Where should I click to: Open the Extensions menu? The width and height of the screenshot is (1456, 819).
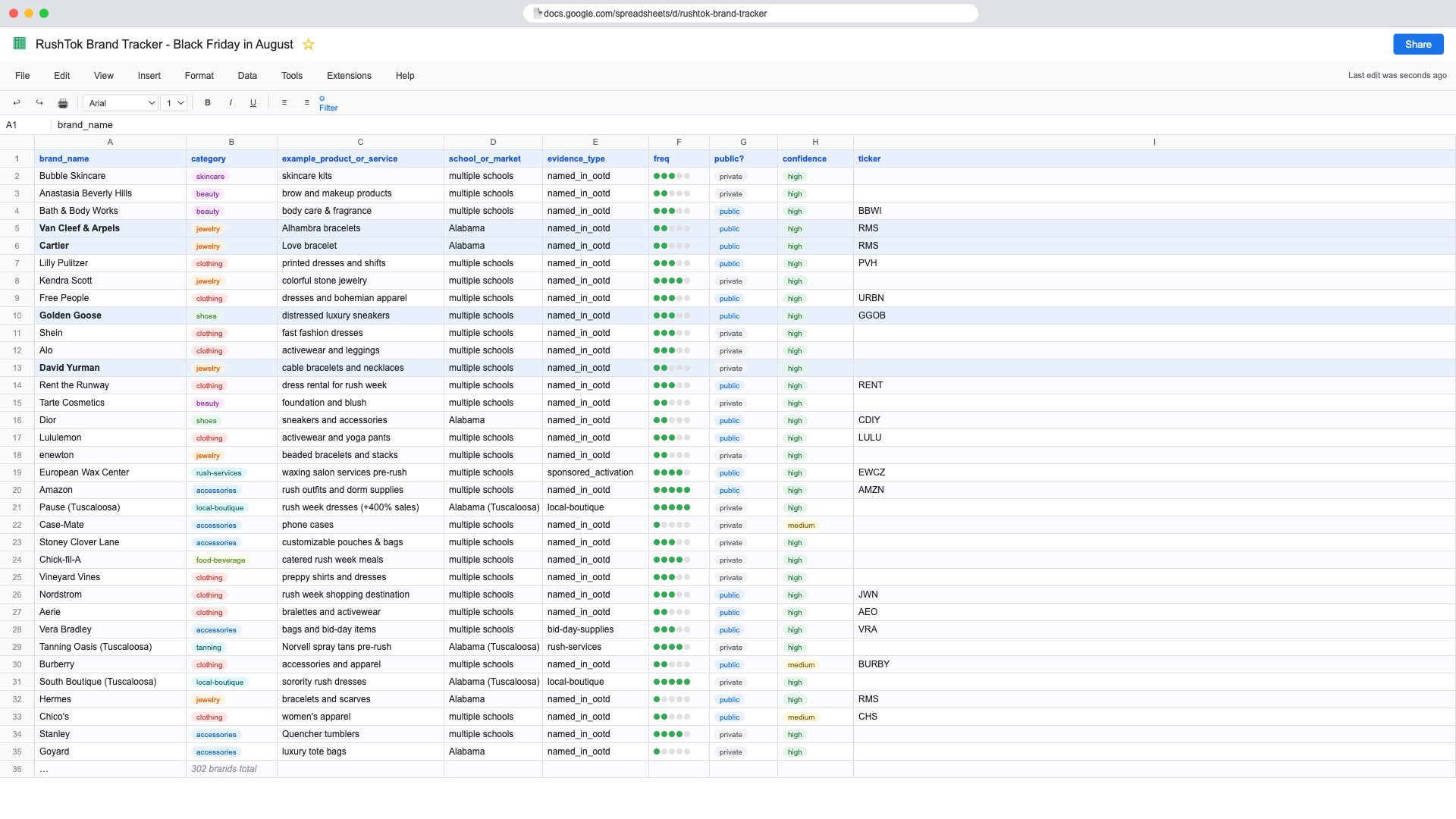pos(349,76)
